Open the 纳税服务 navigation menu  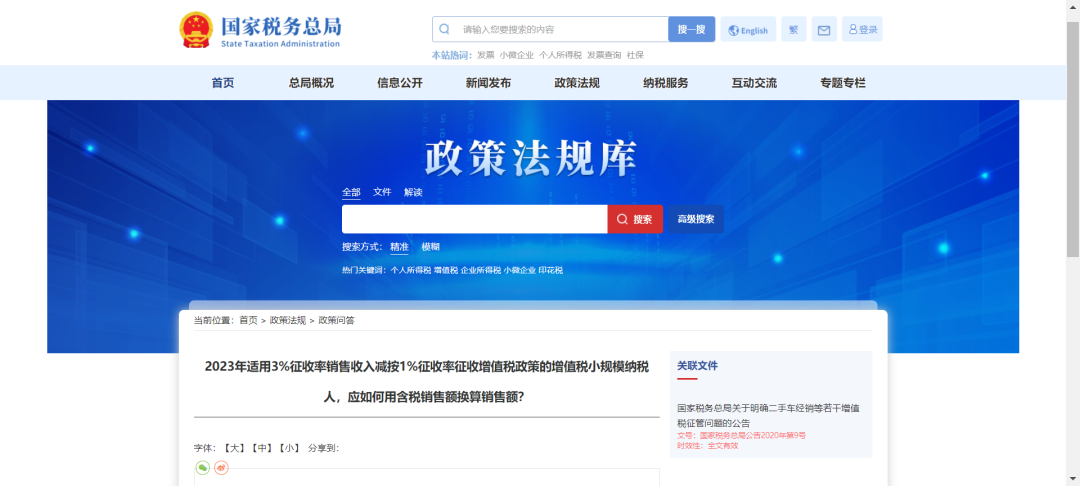[x=665, y=83]
